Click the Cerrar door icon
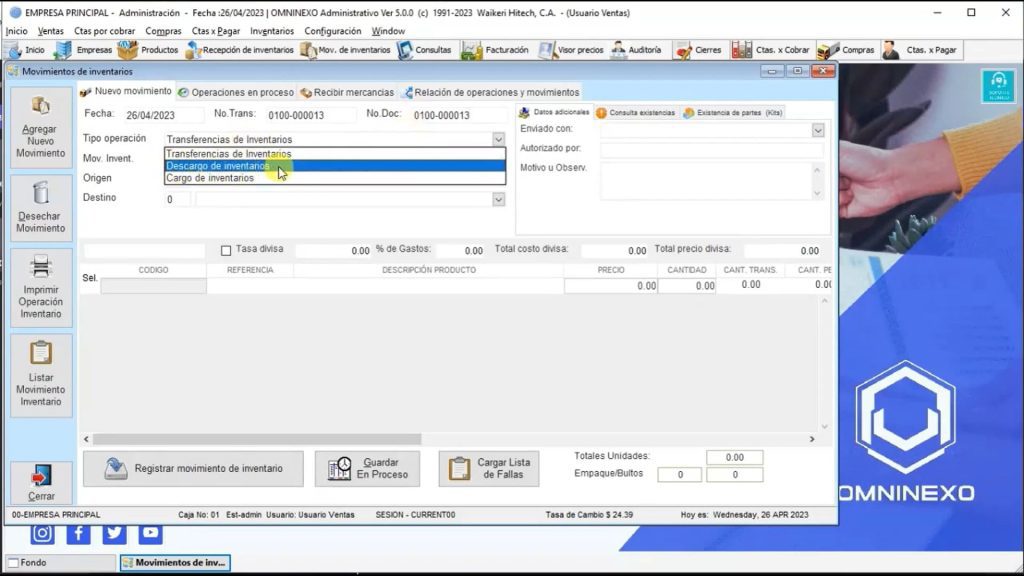The width and height of the screenshot is (1024, 576). pos(41,476)
